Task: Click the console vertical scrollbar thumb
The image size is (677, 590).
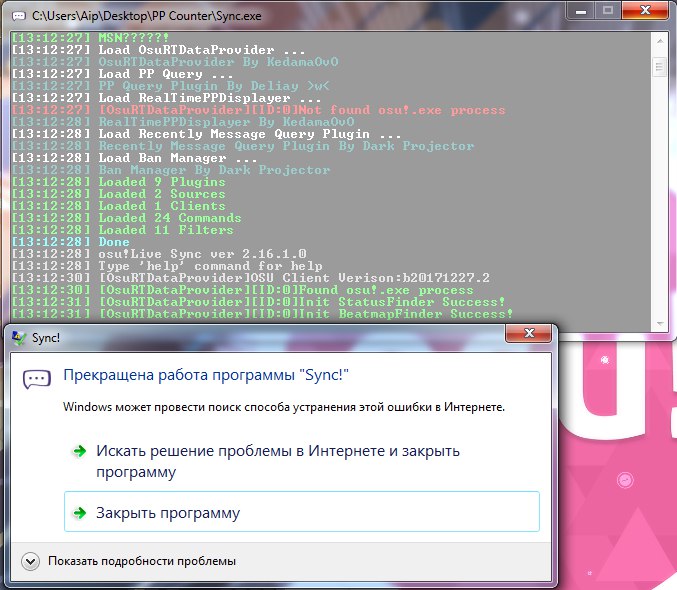Action: click(660, 67)
